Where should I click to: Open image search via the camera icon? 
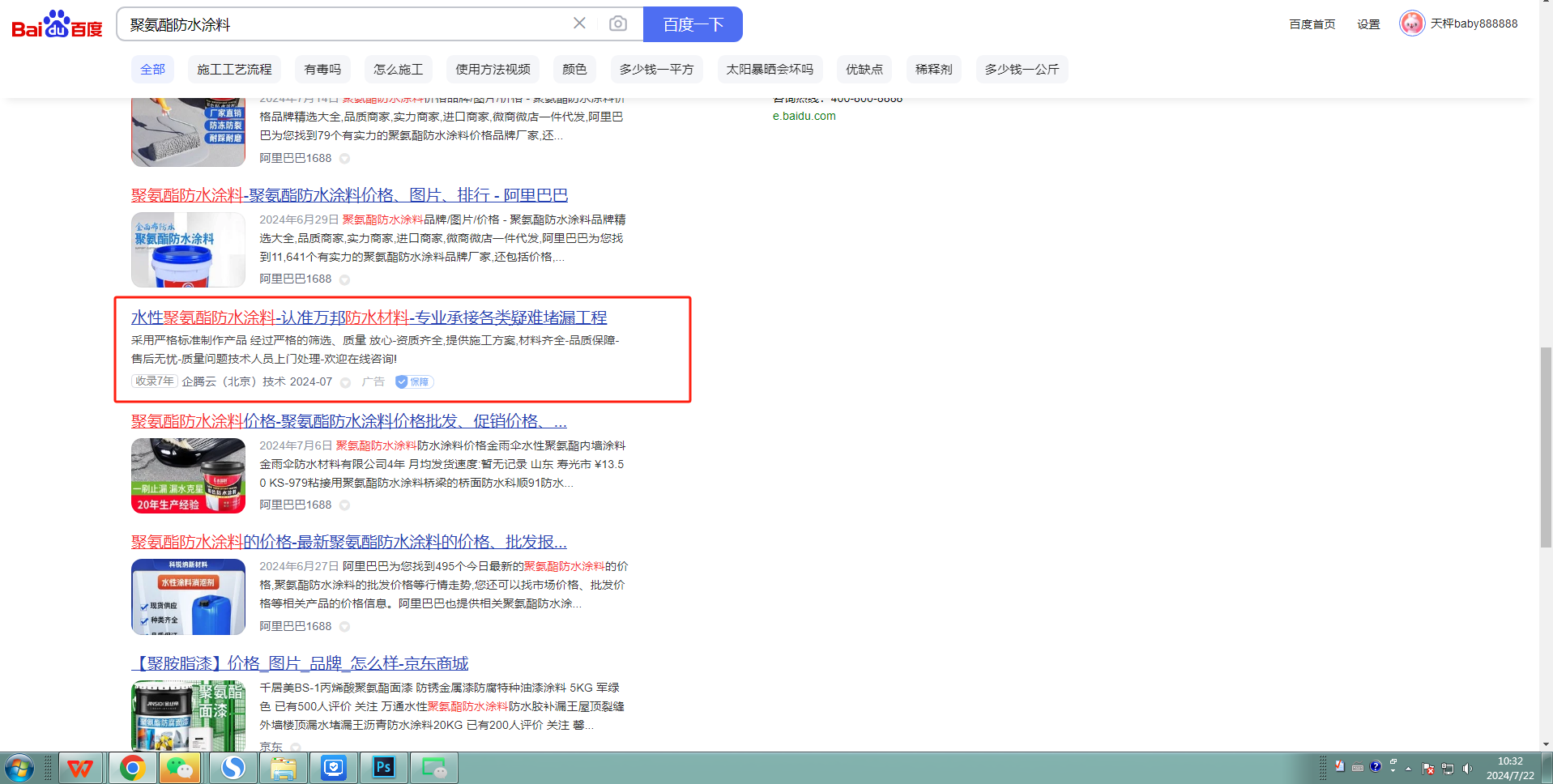[618, 23]
